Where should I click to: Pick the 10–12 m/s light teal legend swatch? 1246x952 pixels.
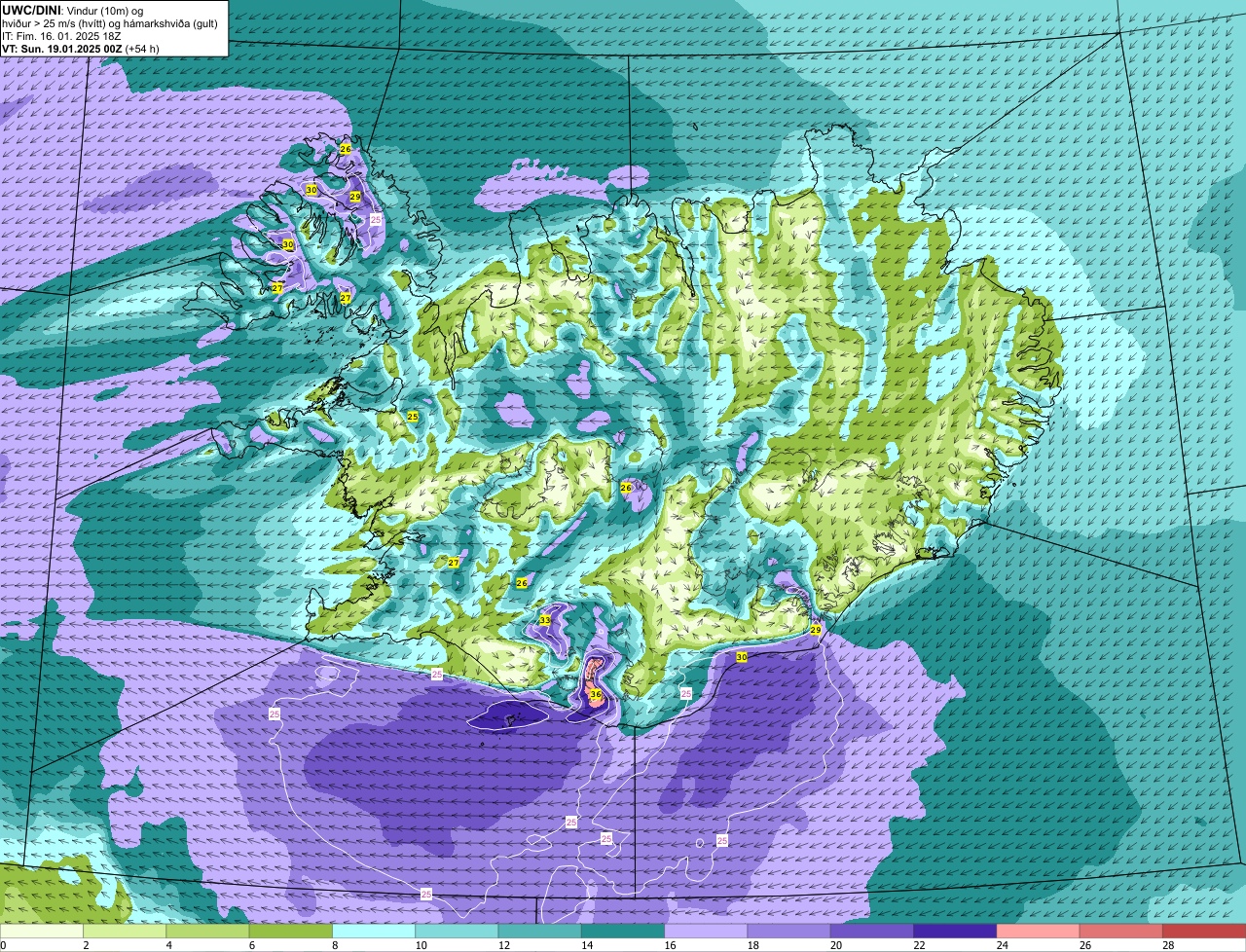(x=458, y=931)
